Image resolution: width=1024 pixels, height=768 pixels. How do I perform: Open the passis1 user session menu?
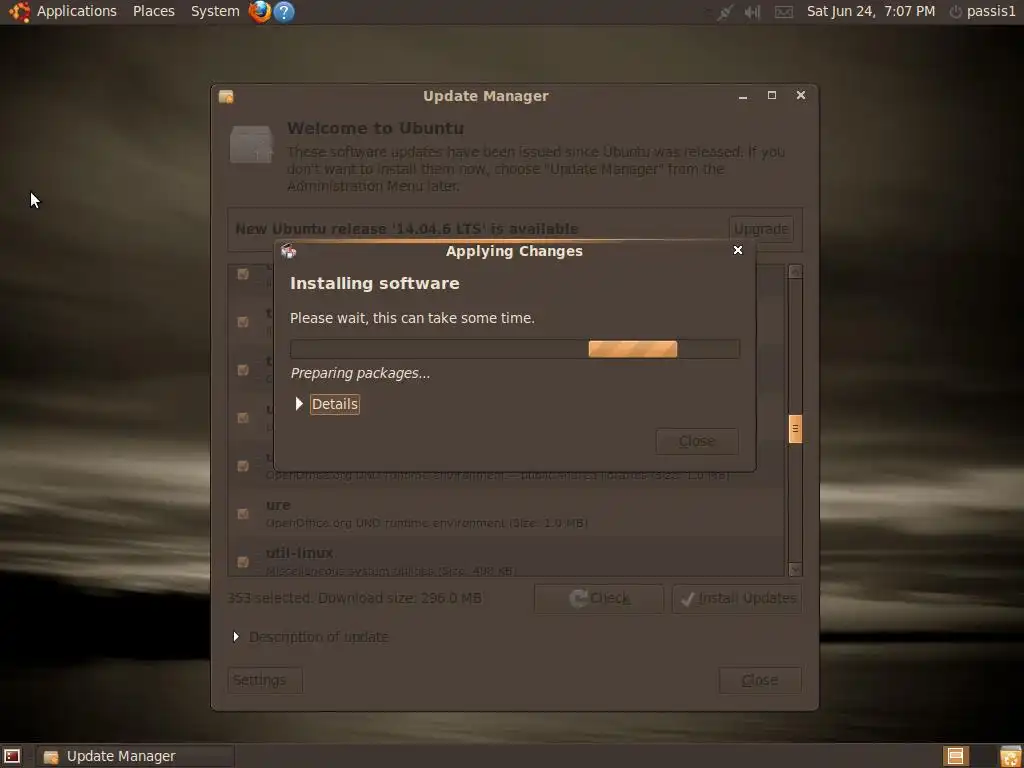(991, 11)
